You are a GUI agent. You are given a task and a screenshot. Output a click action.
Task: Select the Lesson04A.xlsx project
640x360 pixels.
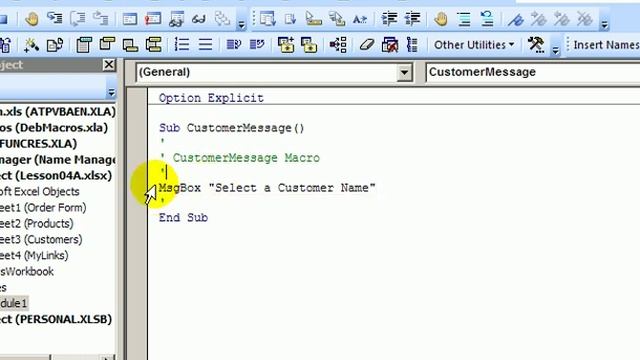[56, 176]
